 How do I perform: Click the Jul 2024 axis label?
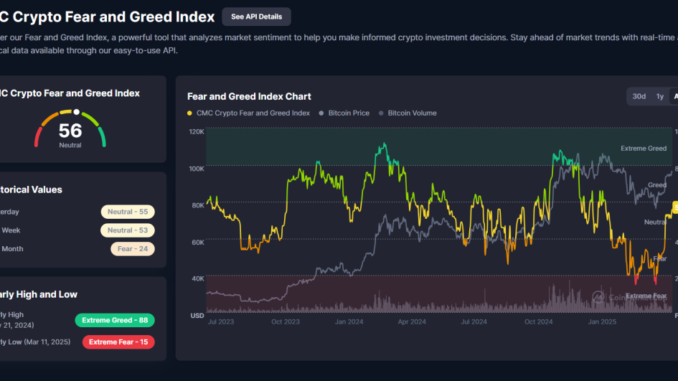[x=474, y=322]
